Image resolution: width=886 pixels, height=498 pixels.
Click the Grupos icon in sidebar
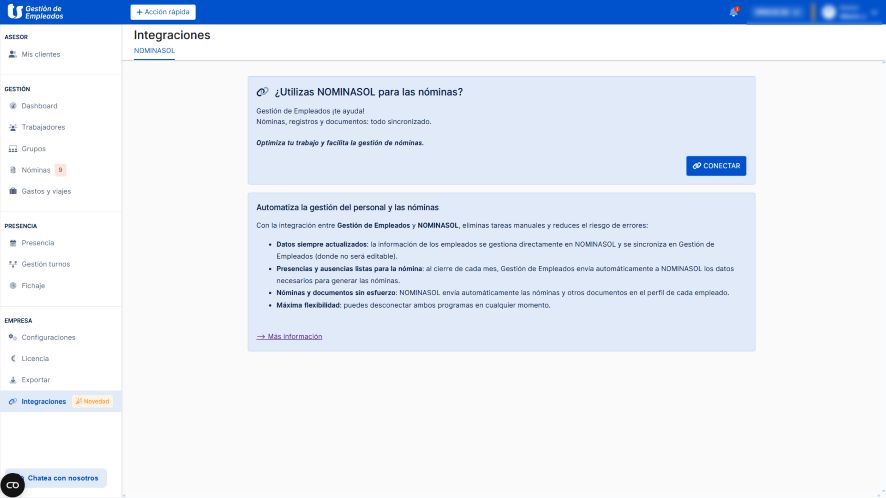[12, 149]
